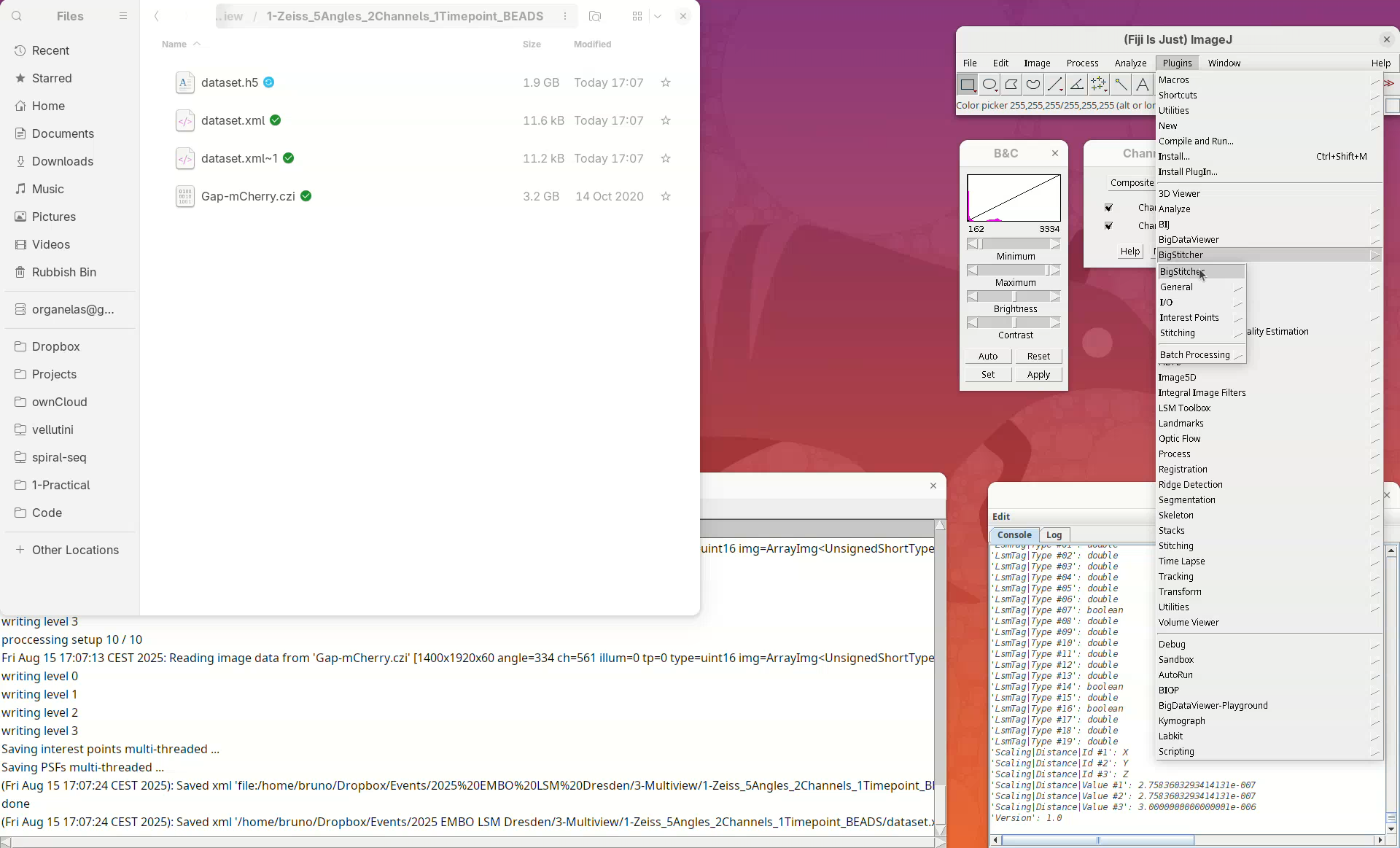Select the Polygon selection tool
1400x848 pixels.
tap(1011, 85)
